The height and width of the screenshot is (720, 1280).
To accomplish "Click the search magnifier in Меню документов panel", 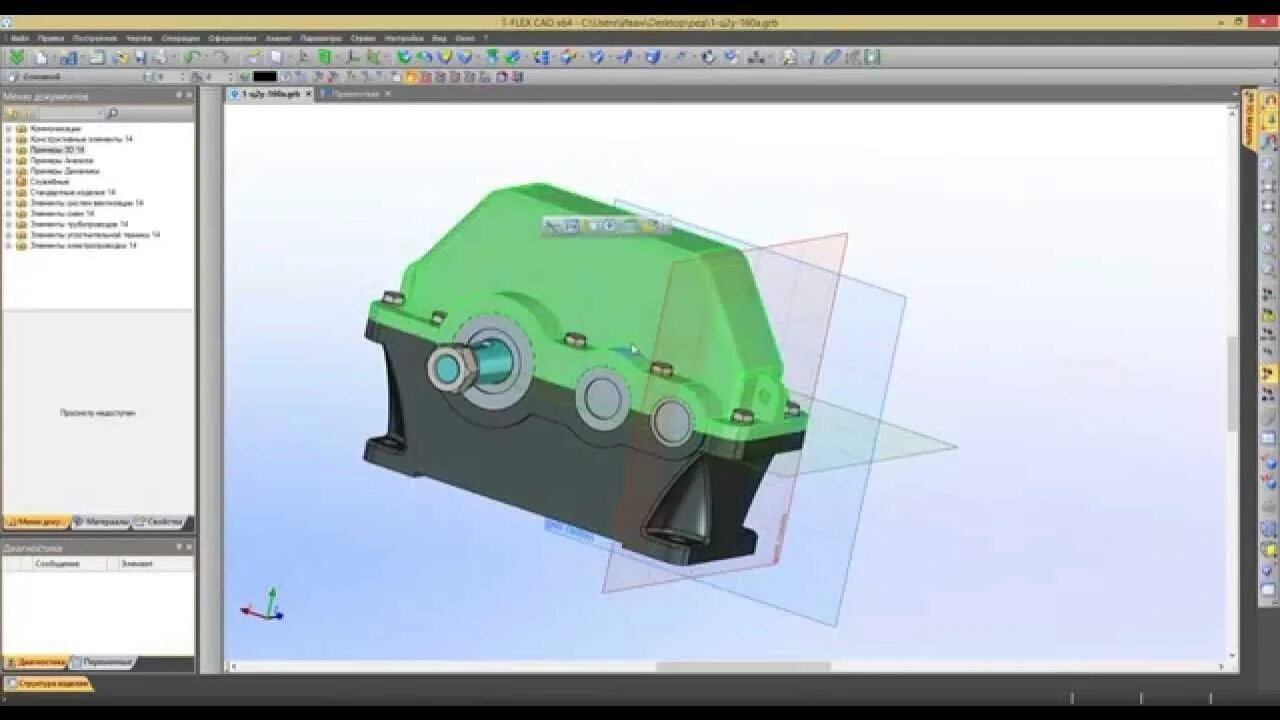I will (x=112, y=112).
